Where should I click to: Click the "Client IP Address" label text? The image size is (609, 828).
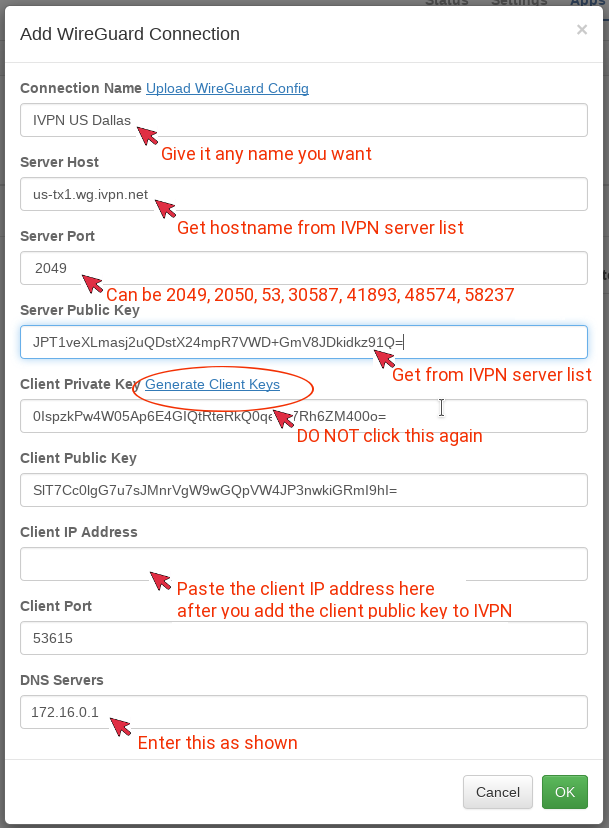coord(79,532)
